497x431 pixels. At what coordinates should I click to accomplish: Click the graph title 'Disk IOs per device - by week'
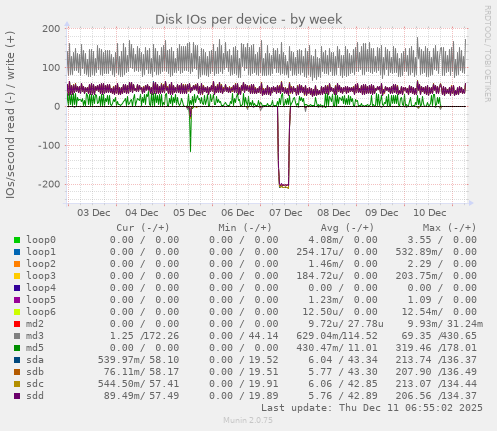[x=249, y=19]
